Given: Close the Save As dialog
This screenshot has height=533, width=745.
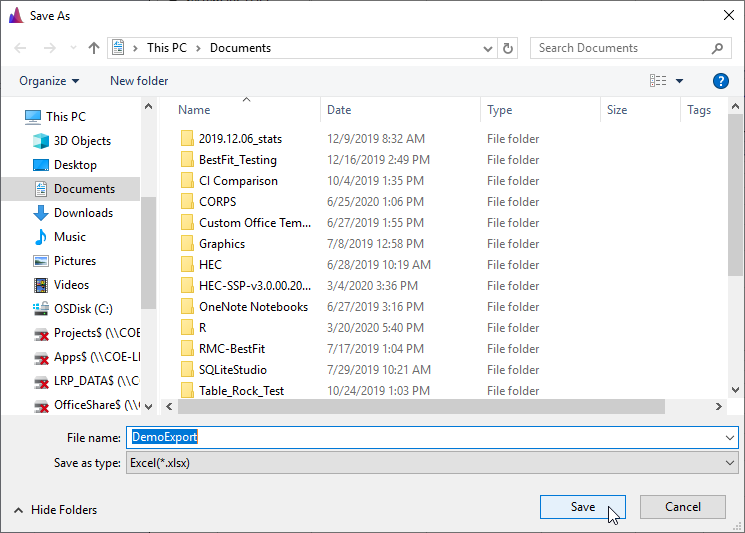Looking at the screenshot, I should (x=728, y=15).
